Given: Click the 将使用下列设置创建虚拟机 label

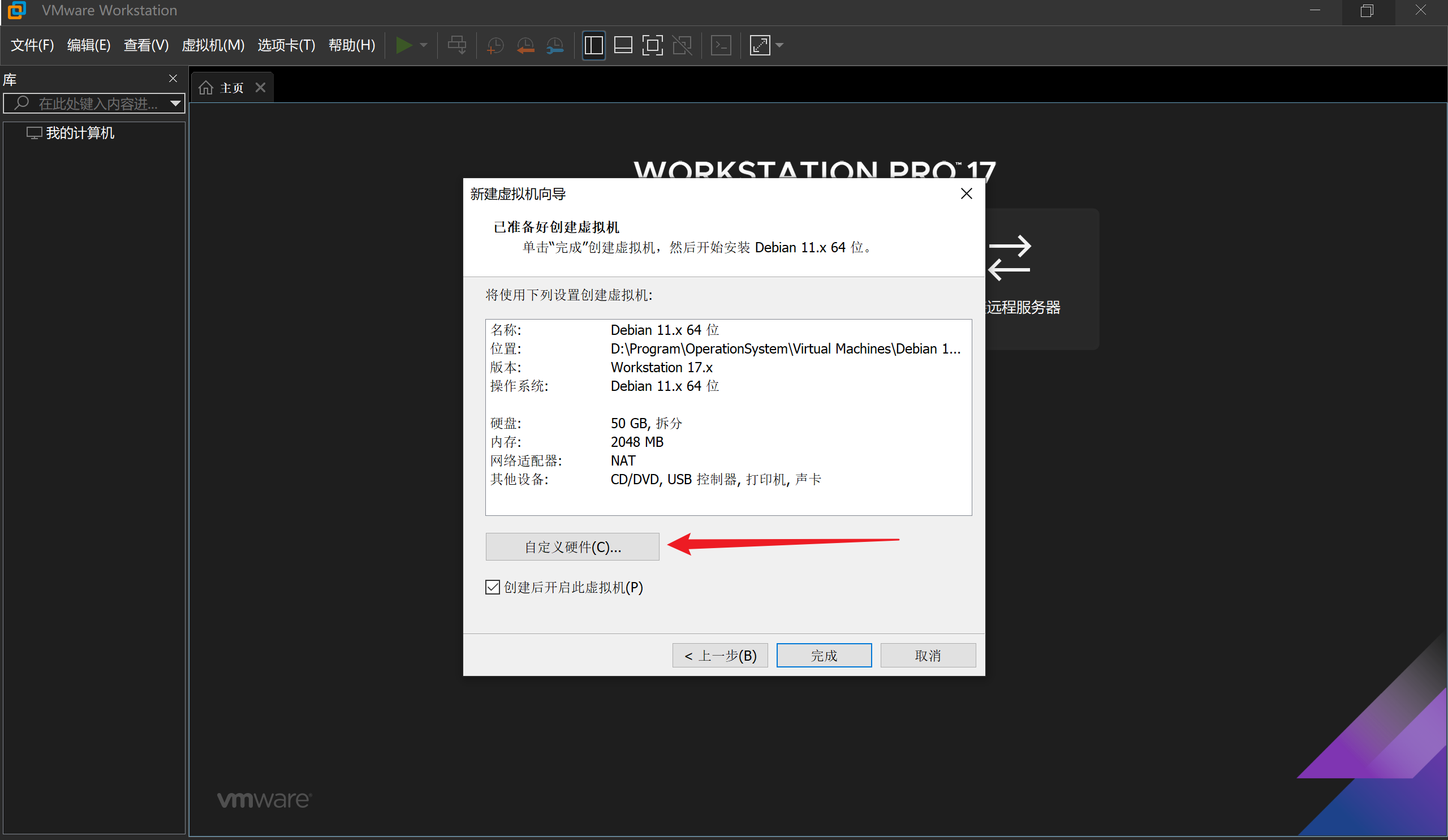Looking at the screenshot, I should pyautogui.click(x=569, y=295).
